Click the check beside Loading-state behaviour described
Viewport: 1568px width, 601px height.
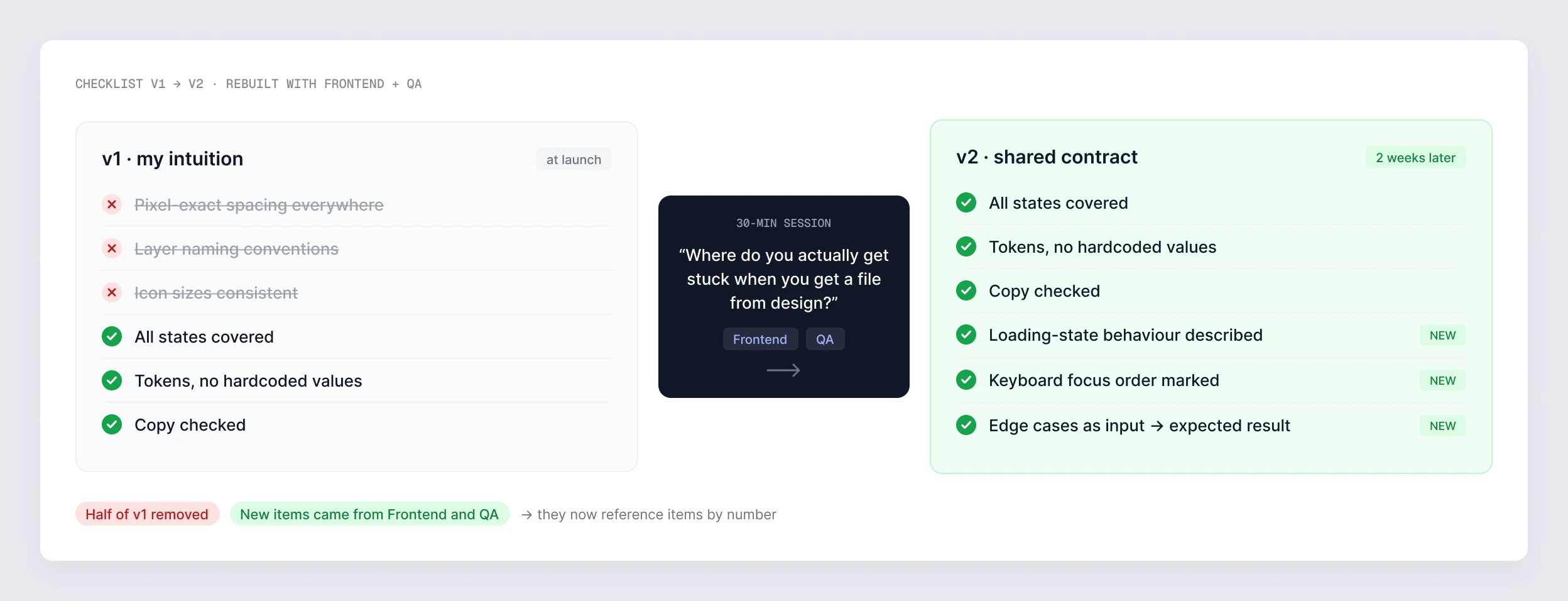(966, 334)
